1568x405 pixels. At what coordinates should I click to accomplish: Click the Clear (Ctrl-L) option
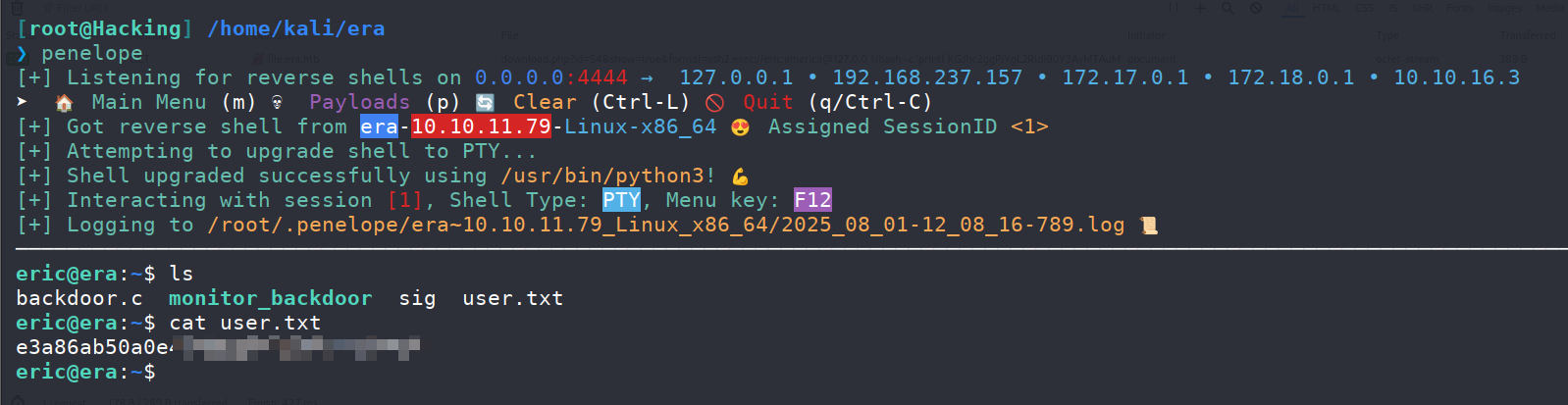click(x=601, y=102)
